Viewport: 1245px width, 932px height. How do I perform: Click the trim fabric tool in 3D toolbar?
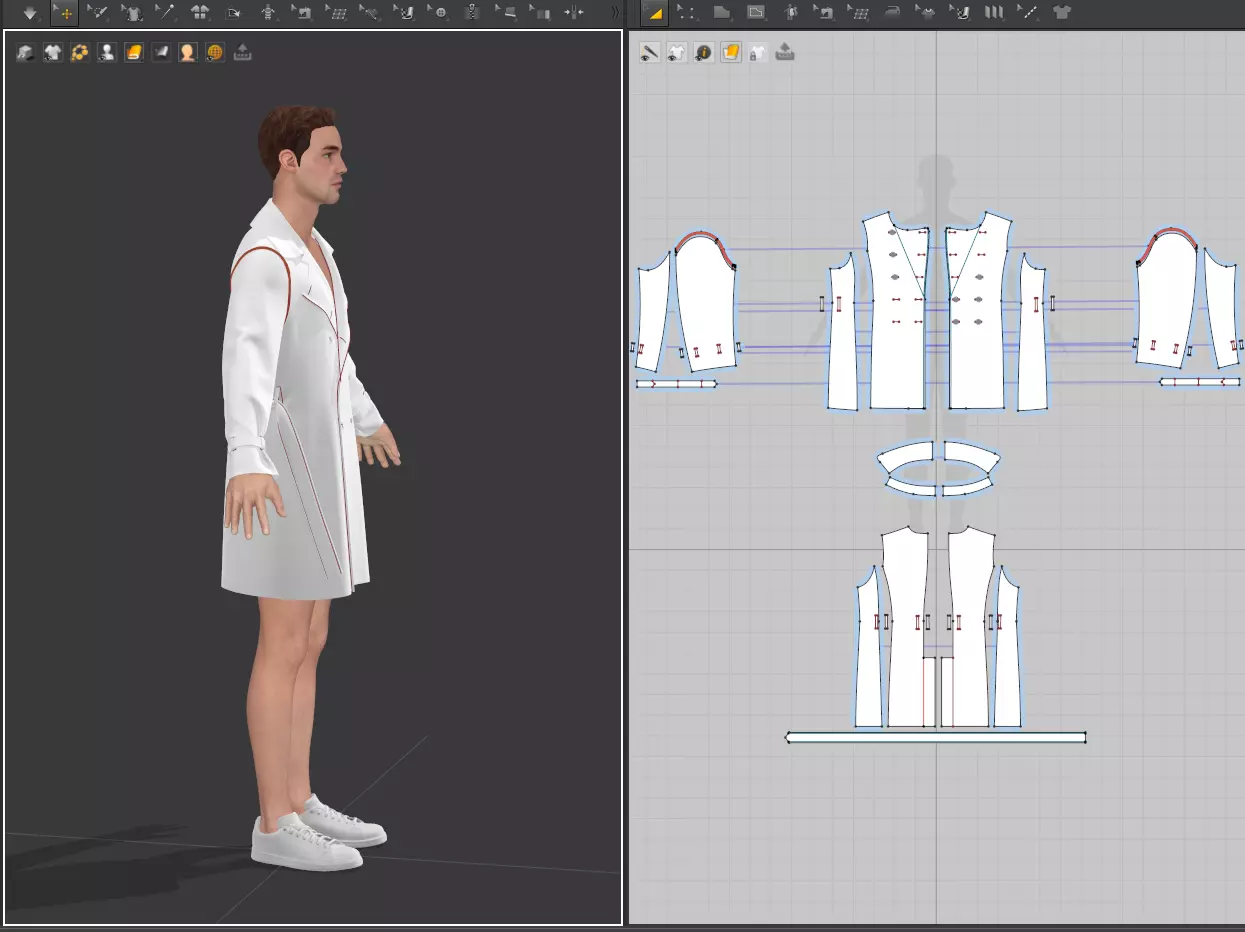pyautogui.click(x=507, y=13)
